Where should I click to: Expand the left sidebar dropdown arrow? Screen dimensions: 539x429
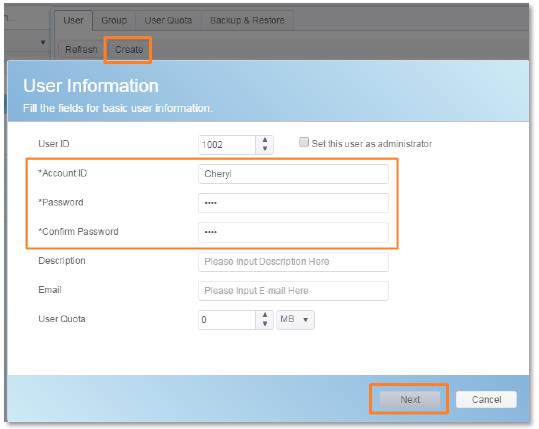pos(43,42)
